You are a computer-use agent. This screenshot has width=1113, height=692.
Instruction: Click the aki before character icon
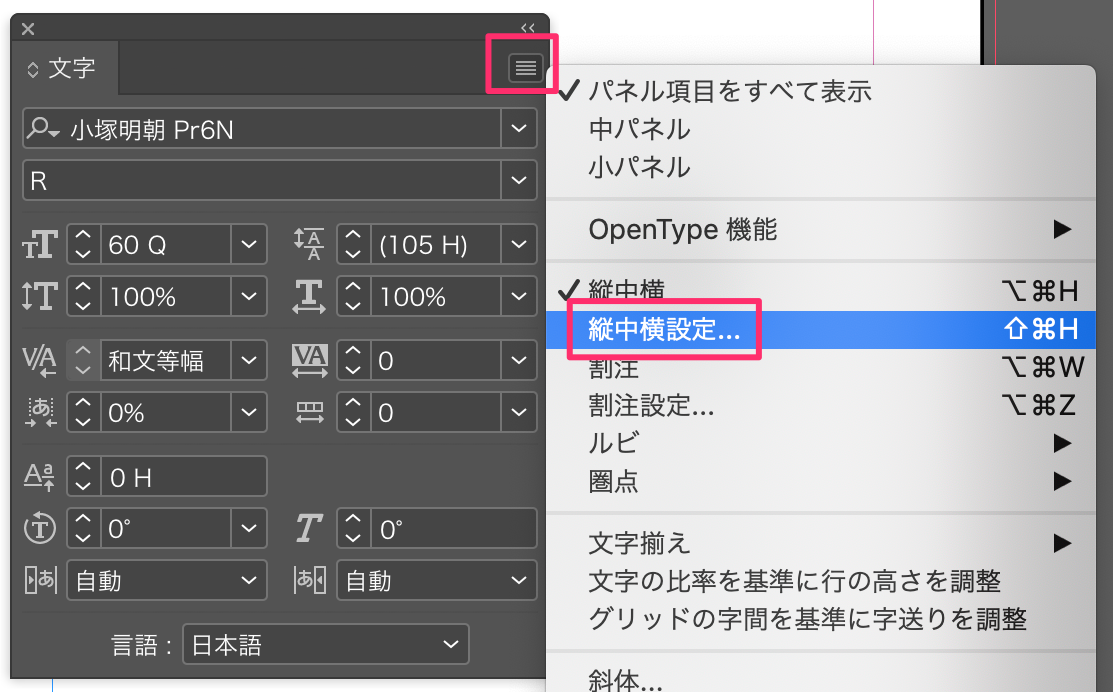[40, 580]
